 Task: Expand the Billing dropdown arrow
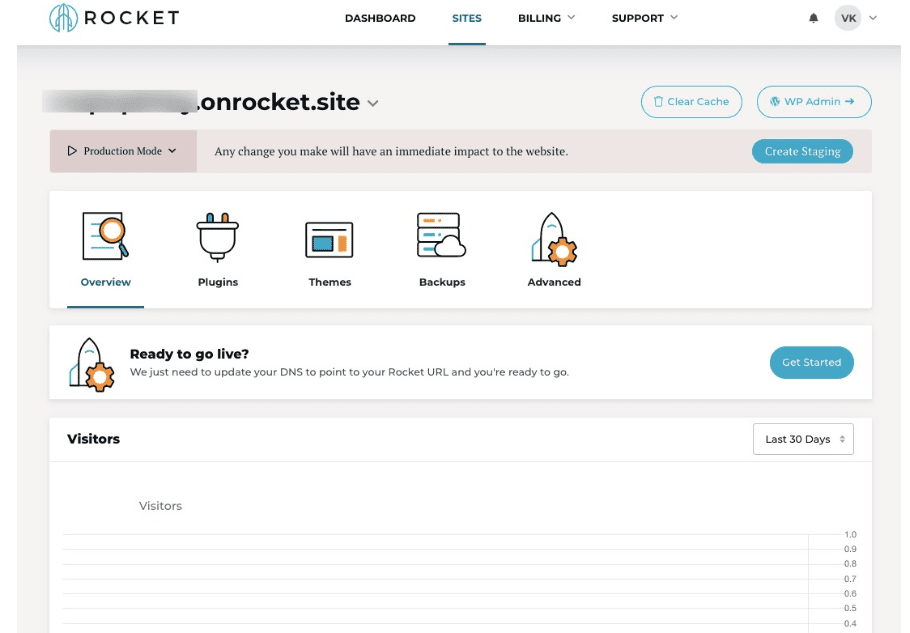tap(571, 17)
